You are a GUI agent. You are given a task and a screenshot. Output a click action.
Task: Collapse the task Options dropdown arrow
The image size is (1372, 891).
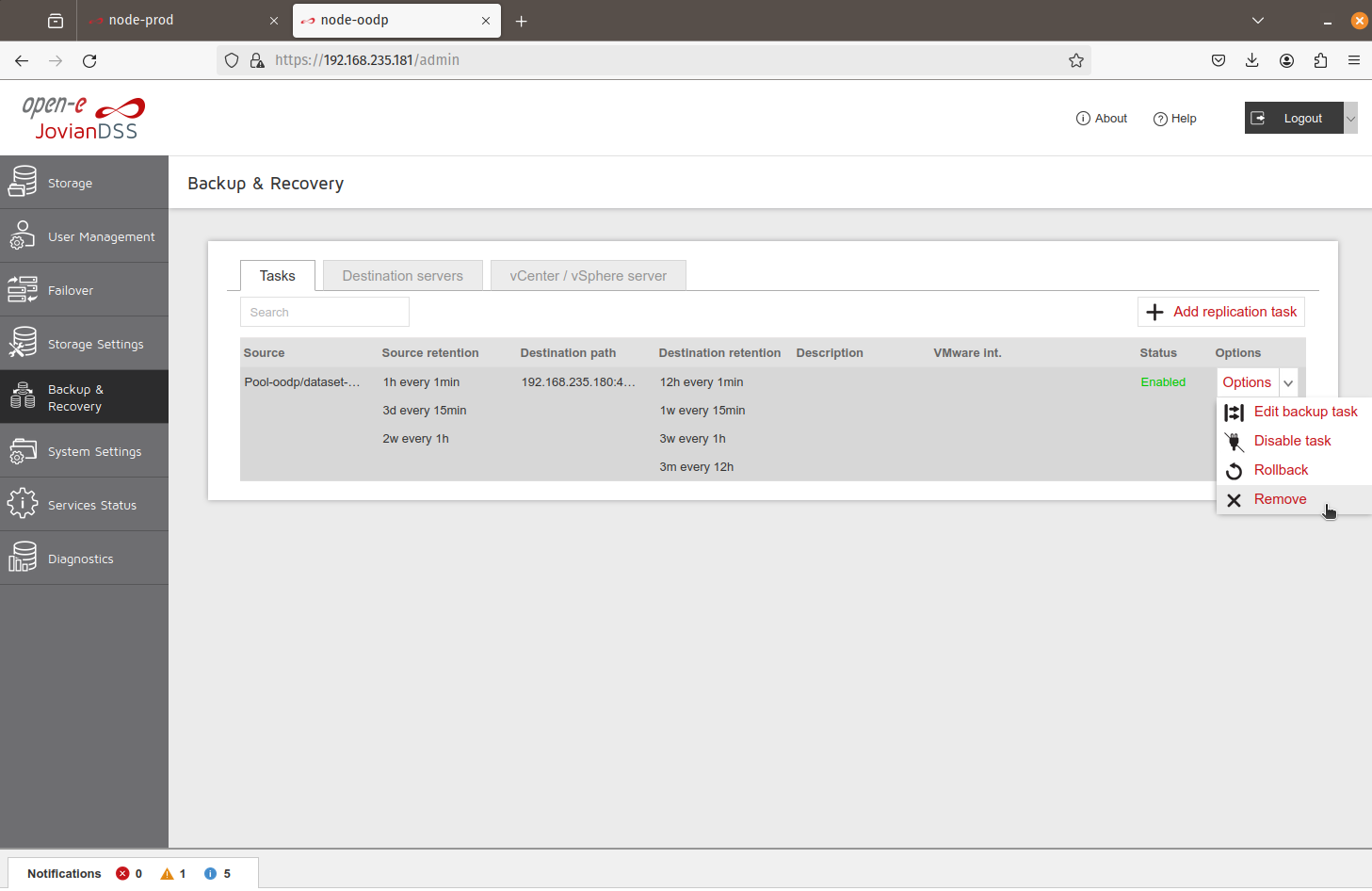click(x=1288, y=382)
